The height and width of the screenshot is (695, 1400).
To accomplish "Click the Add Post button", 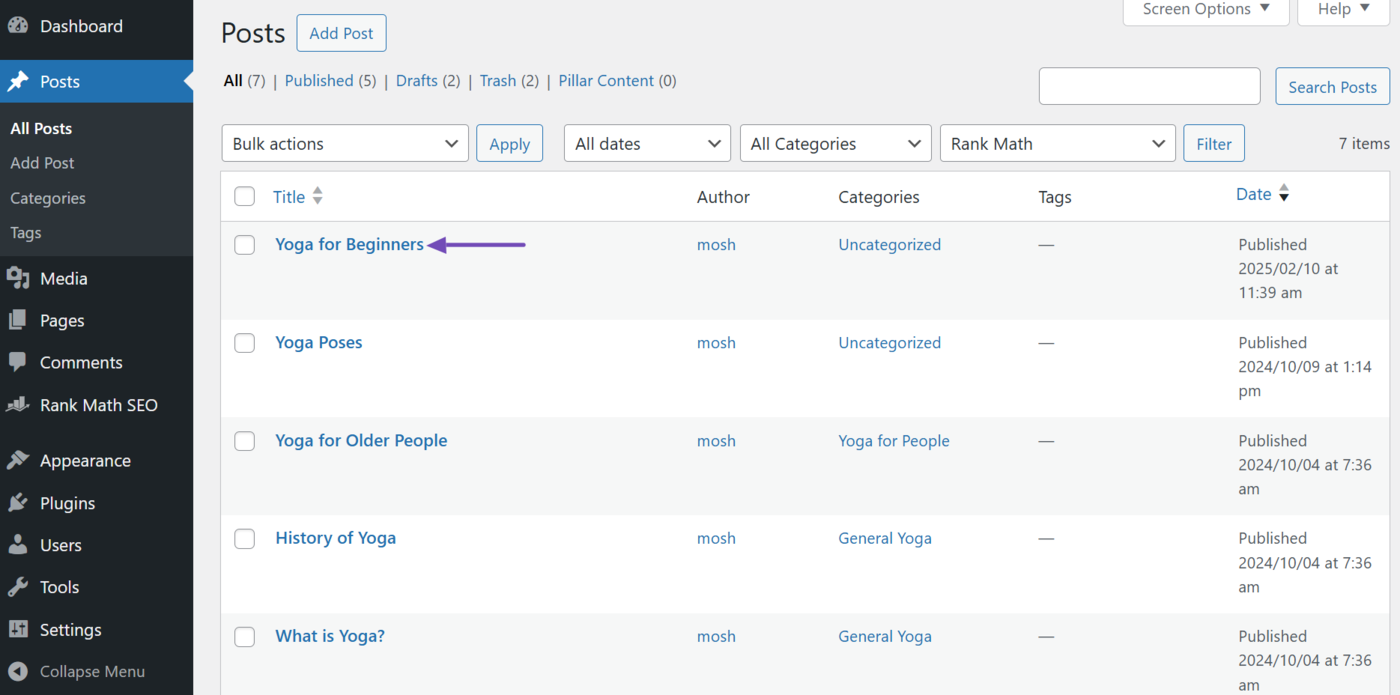I will [x=341, y=33].
